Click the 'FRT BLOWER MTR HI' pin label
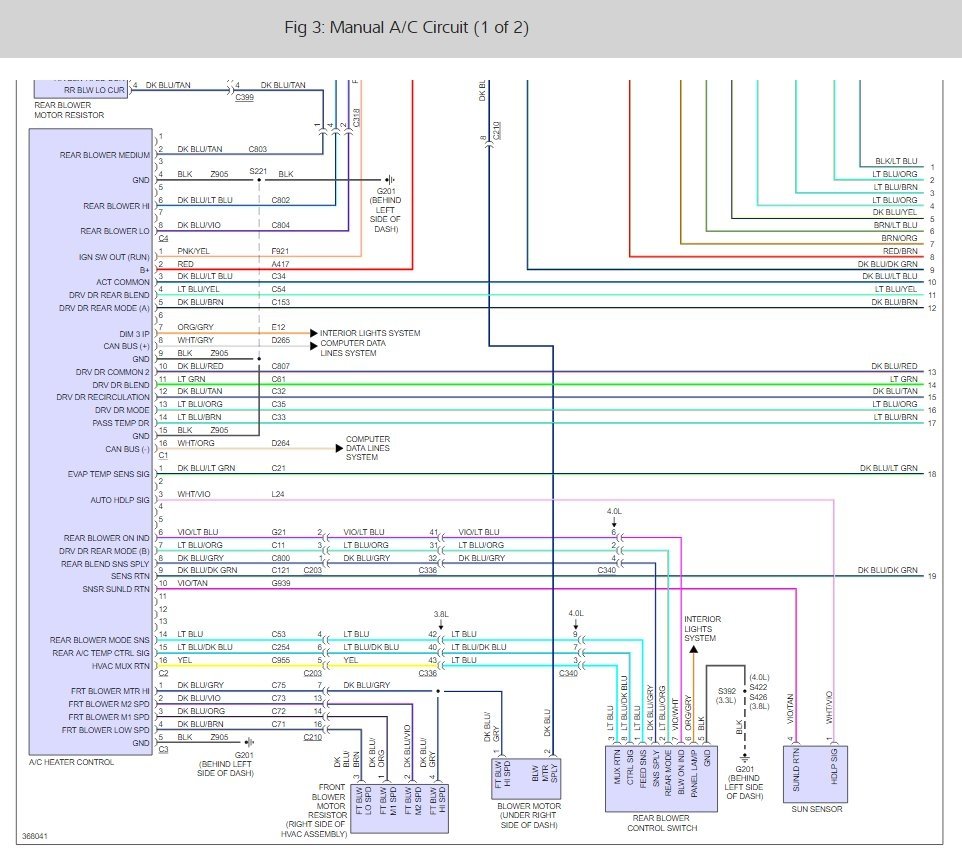 110,691
